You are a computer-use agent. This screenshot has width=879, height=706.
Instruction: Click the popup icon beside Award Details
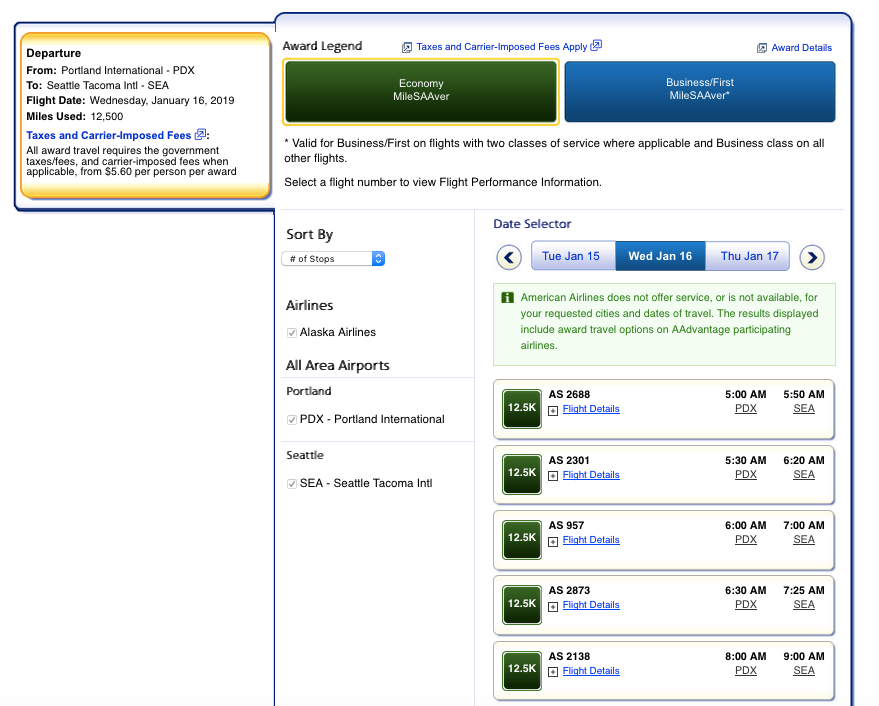tap(762, 48)
